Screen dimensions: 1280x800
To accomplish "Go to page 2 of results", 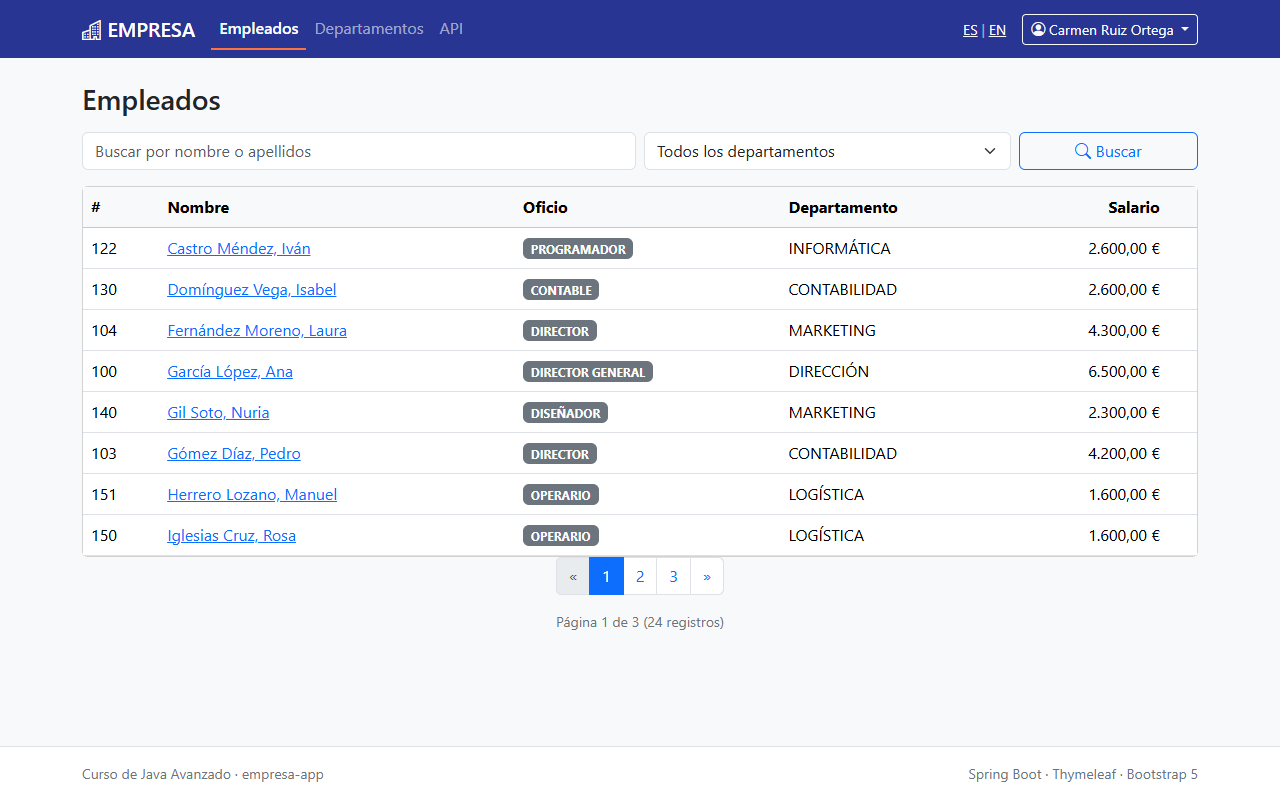I will [640, 576].
